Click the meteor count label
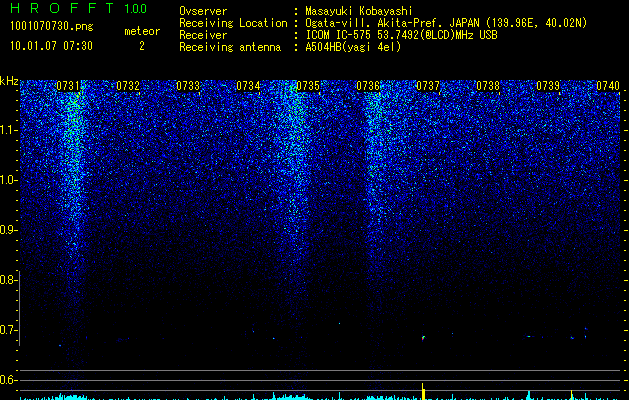 [x=142, y=31]
